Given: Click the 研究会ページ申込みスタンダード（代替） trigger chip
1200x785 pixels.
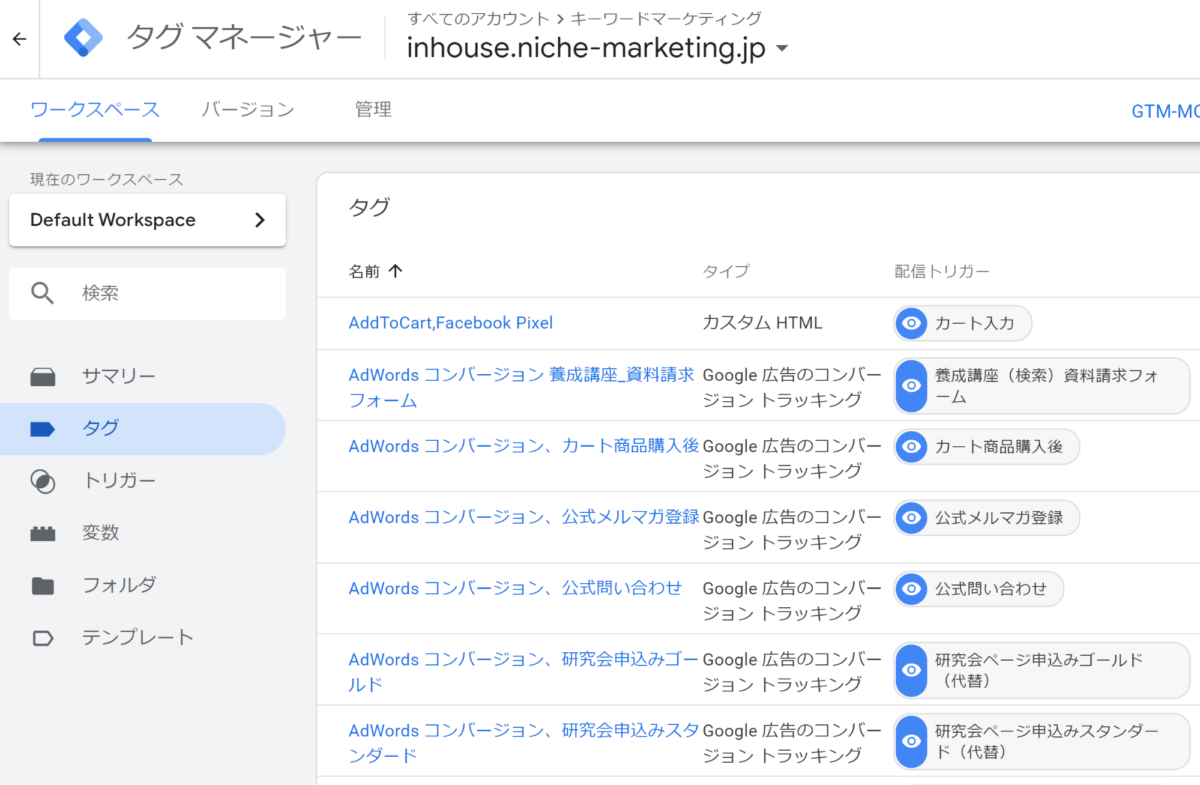Looking at the screenshot, I should tap(1042, 741).
